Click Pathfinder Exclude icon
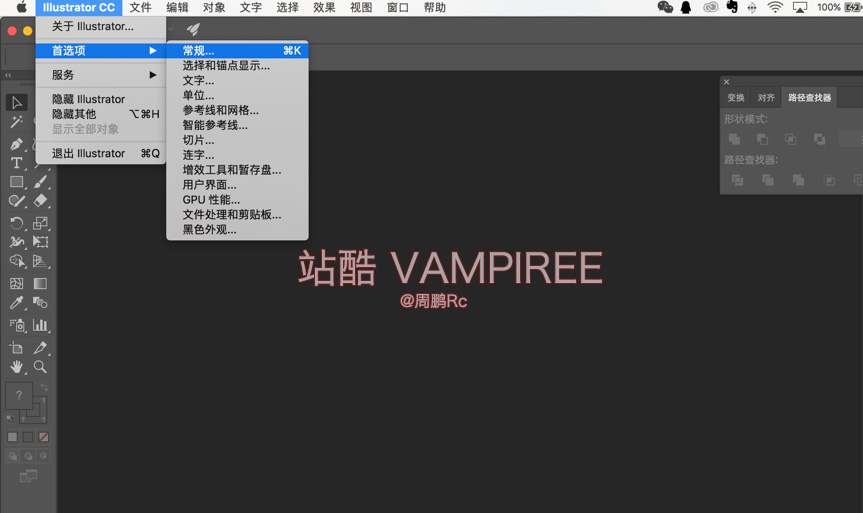The height and width of the screenshot is (513, 863). pyautogui.click(x=820, y=139)
